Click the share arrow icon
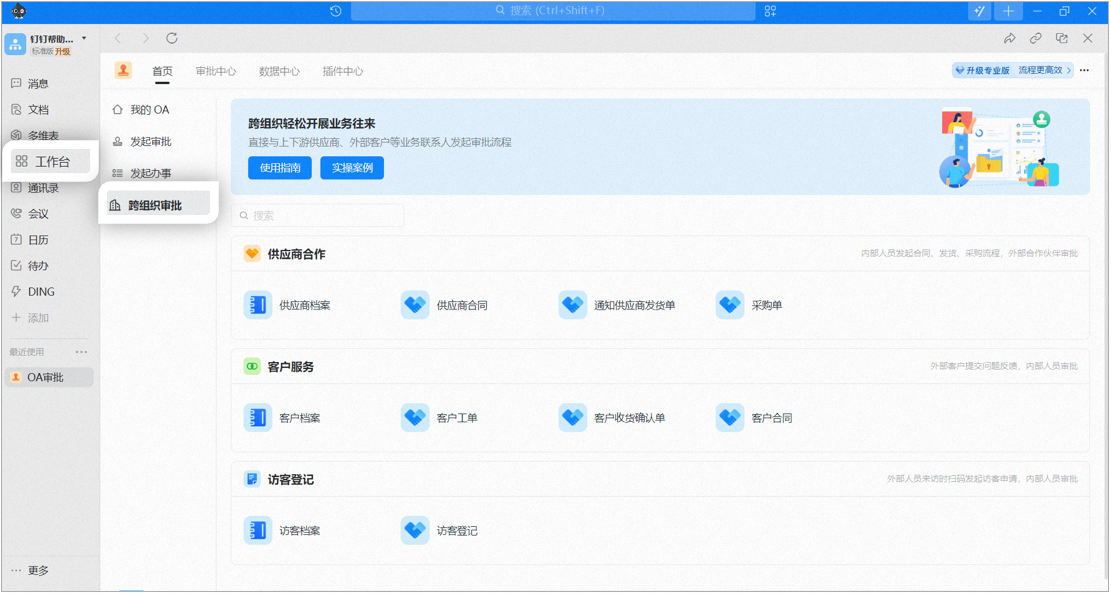 click(1010, 38)
